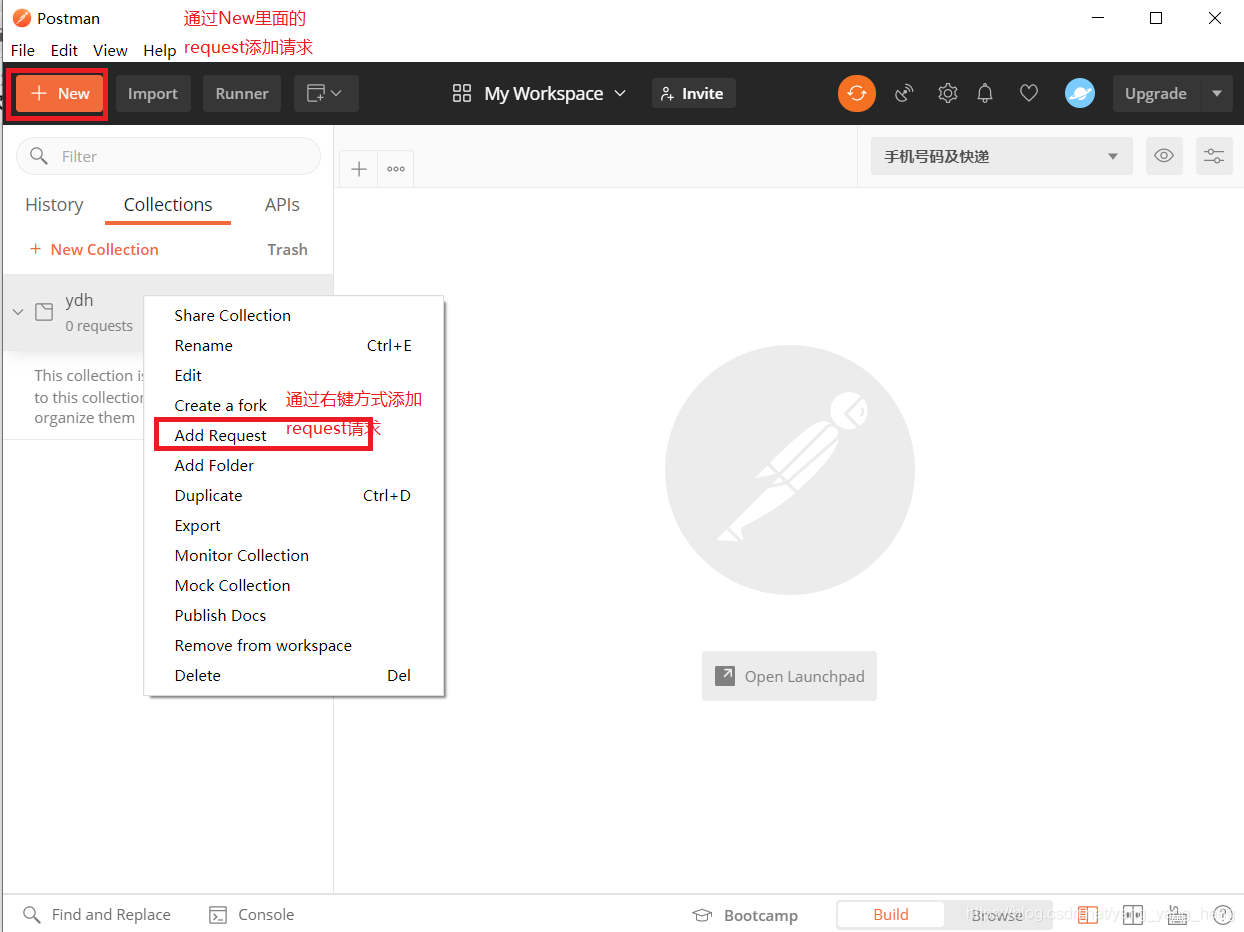Click the orange New button

click(60, 93)
